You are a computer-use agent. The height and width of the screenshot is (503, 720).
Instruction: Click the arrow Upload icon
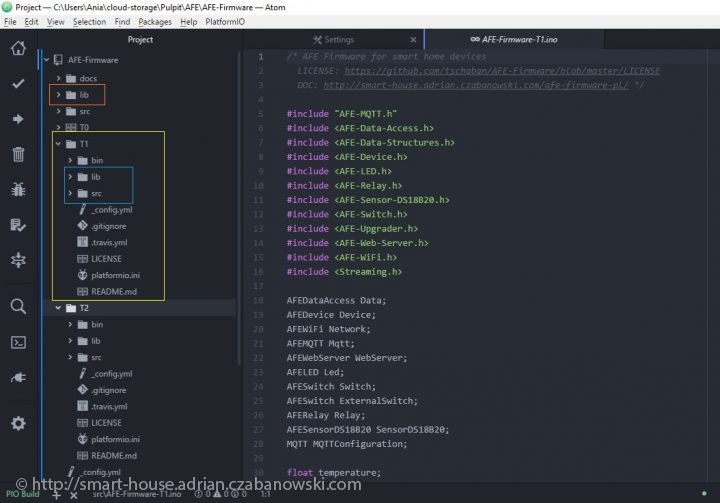(x=18, y=119)
